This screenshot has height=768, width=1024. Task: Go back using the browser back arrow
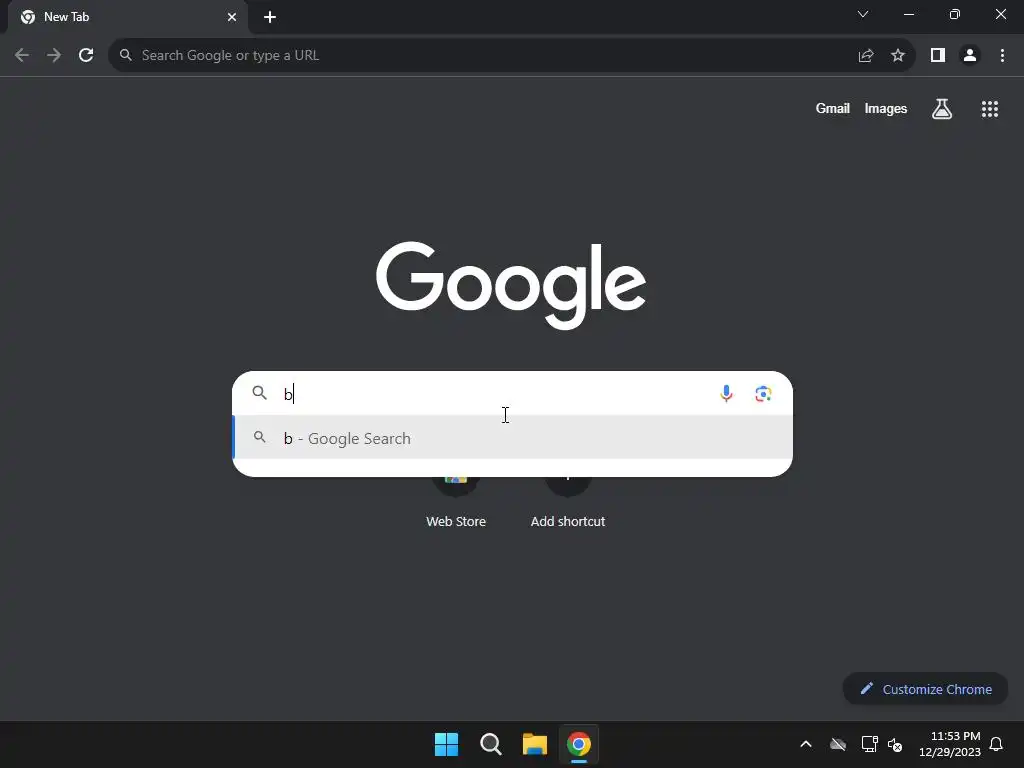tap(22, 56)
